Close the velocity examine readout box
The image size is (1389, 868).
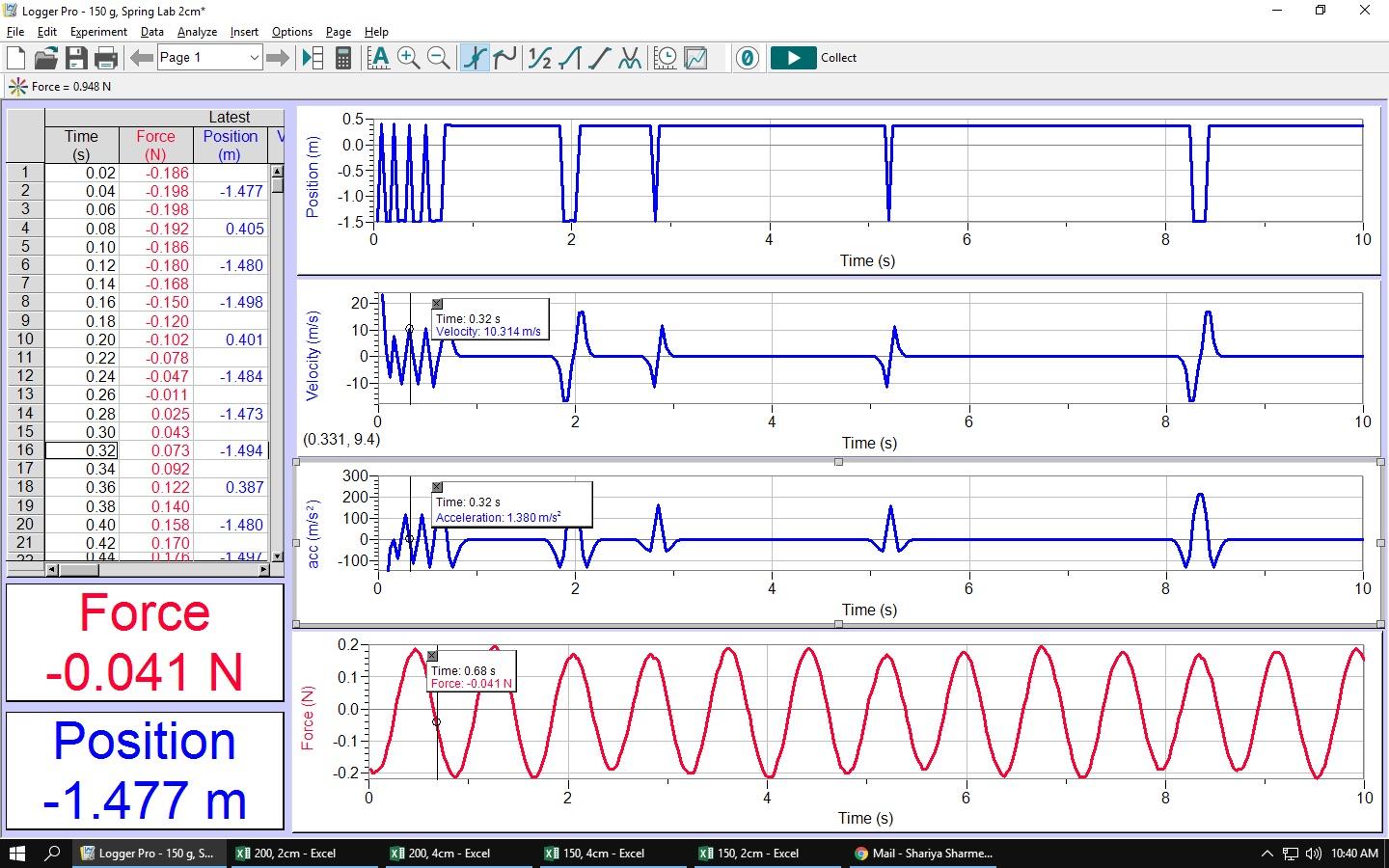click(x=437, y=304)
